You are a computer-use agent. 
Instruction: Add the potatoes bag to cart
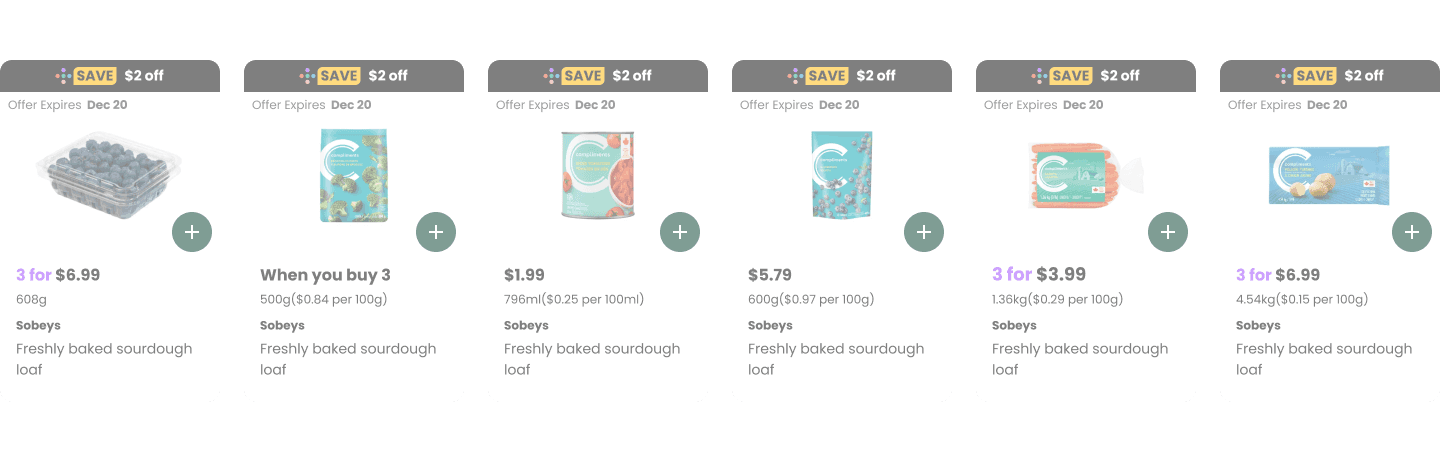pos(1412,232)
